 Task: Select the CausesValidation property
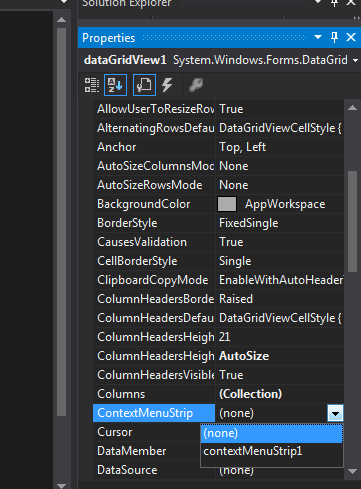point(142,242)
